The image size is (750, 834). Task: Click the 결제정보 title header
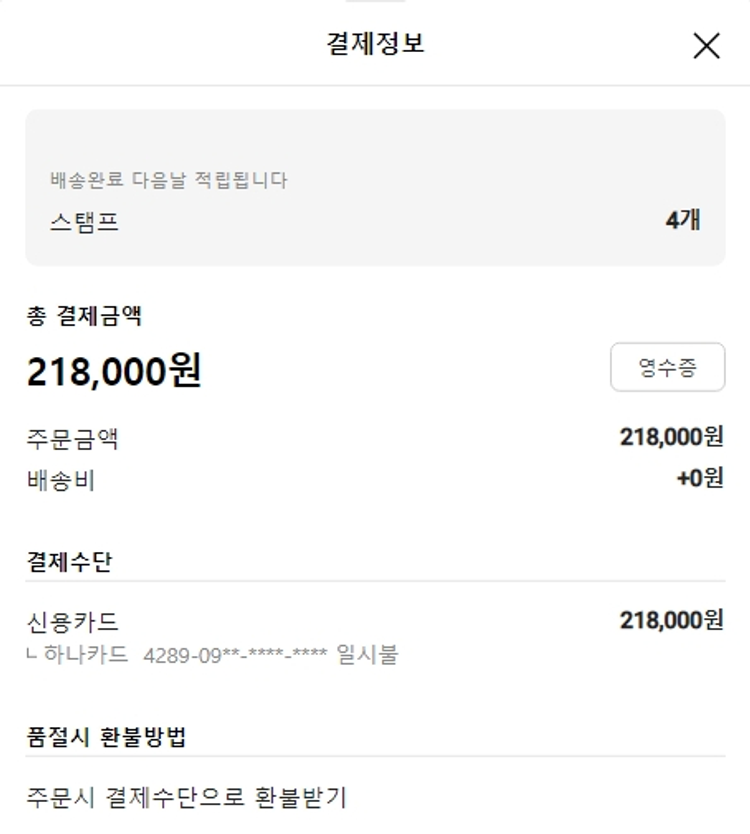(375, 44)
